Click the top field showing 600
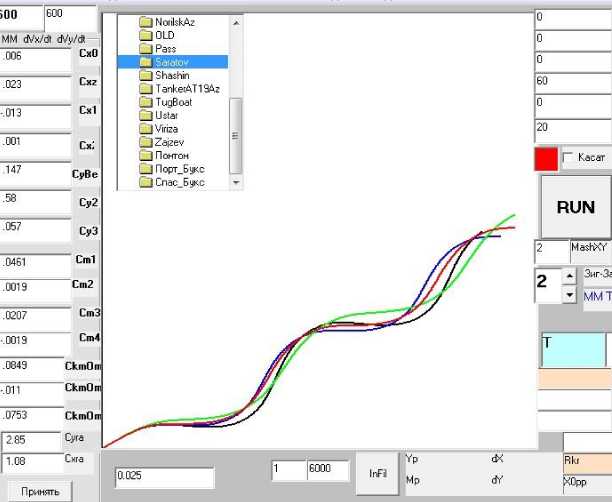 [x=70, y=18]
